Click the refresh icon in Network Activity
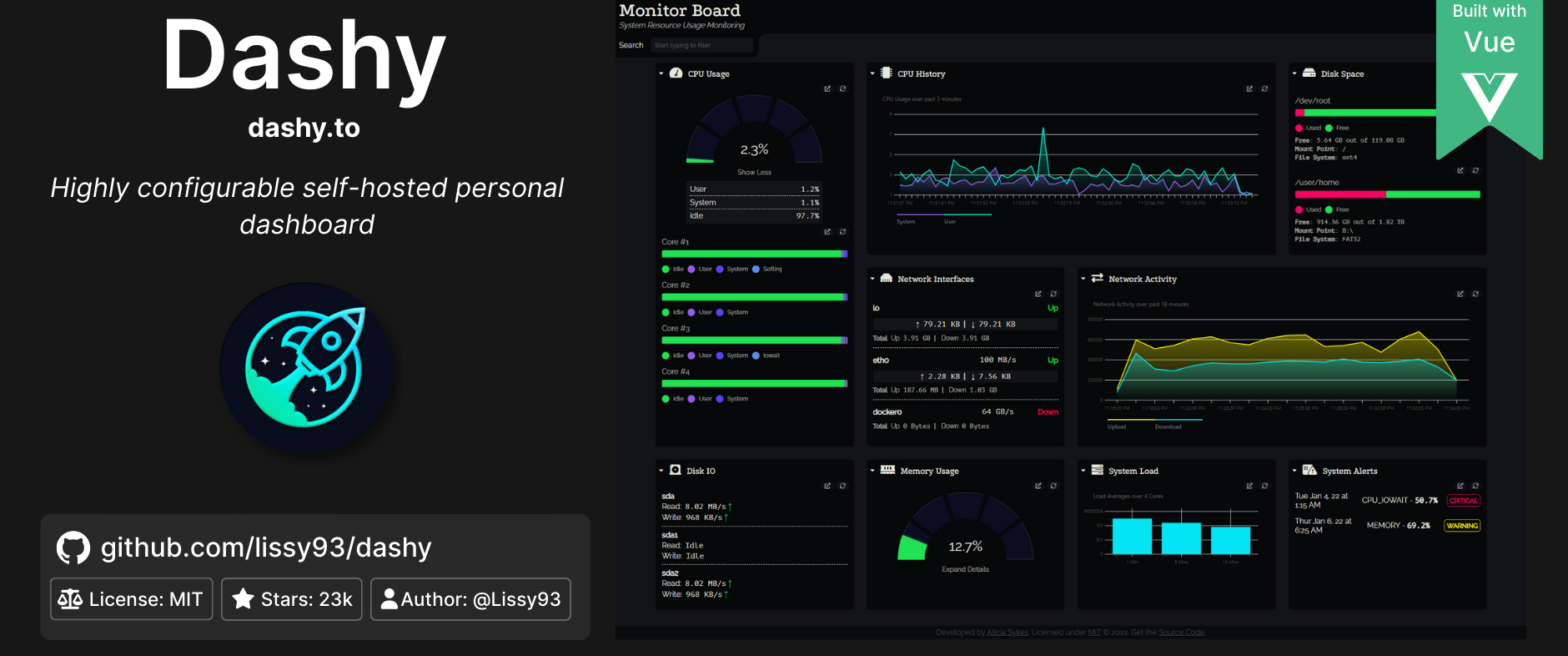The image size is (1568, 656). click(x=1475, y=294)
